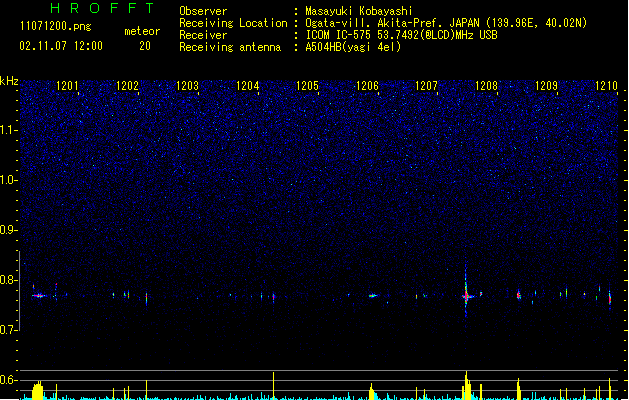Click the 1202 time marker

127,86
